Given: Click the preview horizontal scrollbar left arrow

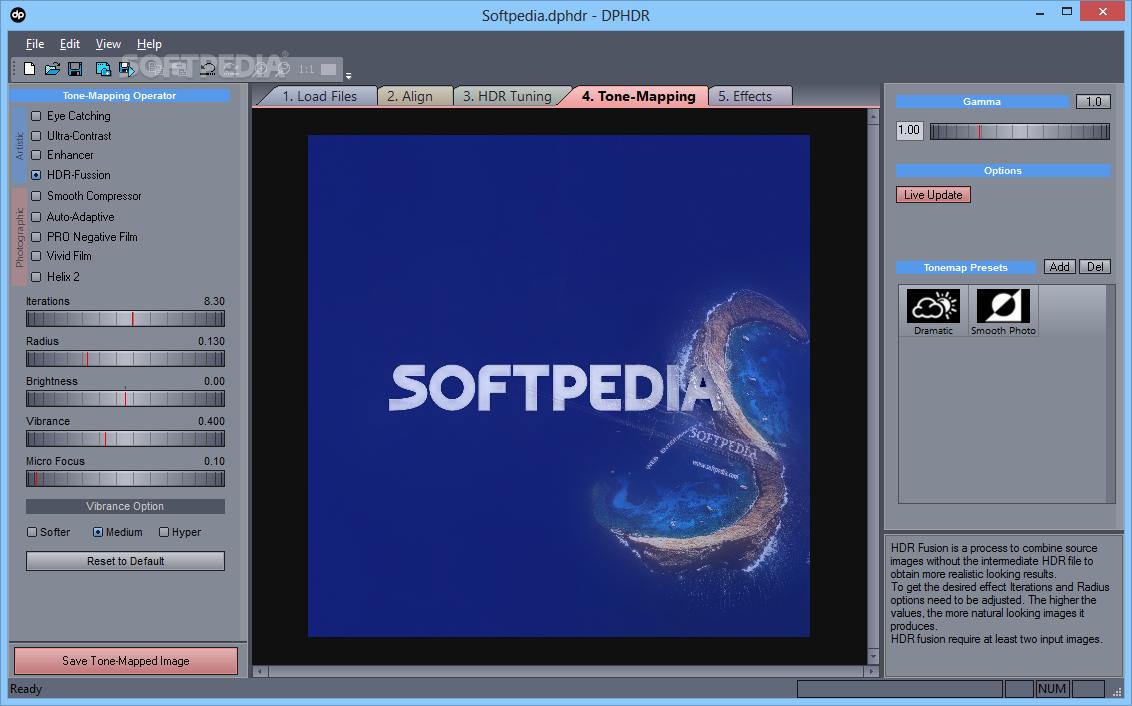Looking at the screenshot, I should pos(260,671).
